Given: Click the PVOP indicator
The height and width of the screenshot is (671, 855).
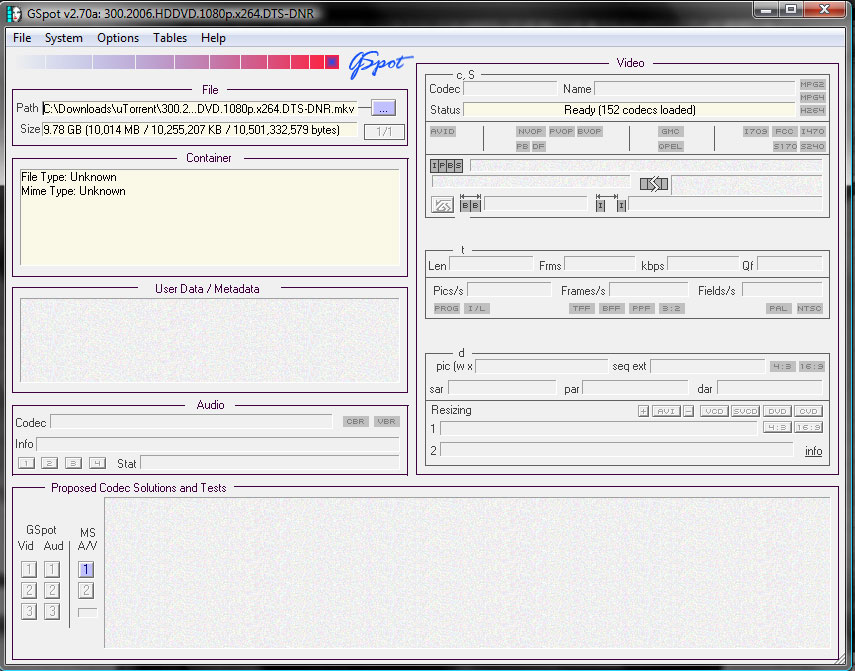Looking at the screenshot, I should [x=561, y=131].
